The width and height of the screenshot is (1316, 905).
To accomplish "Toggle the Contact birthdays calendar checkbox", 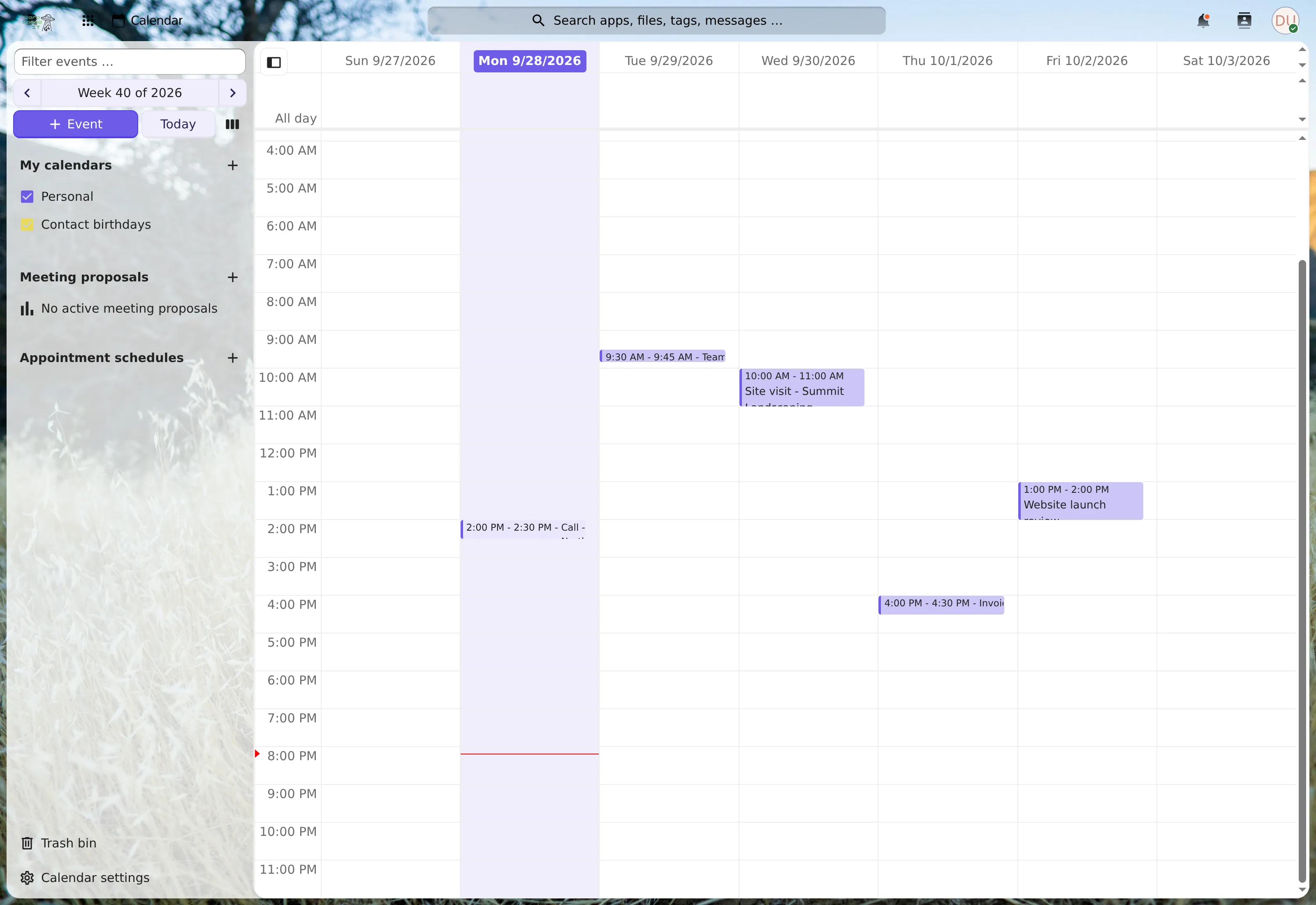I will tap(27, 225).
